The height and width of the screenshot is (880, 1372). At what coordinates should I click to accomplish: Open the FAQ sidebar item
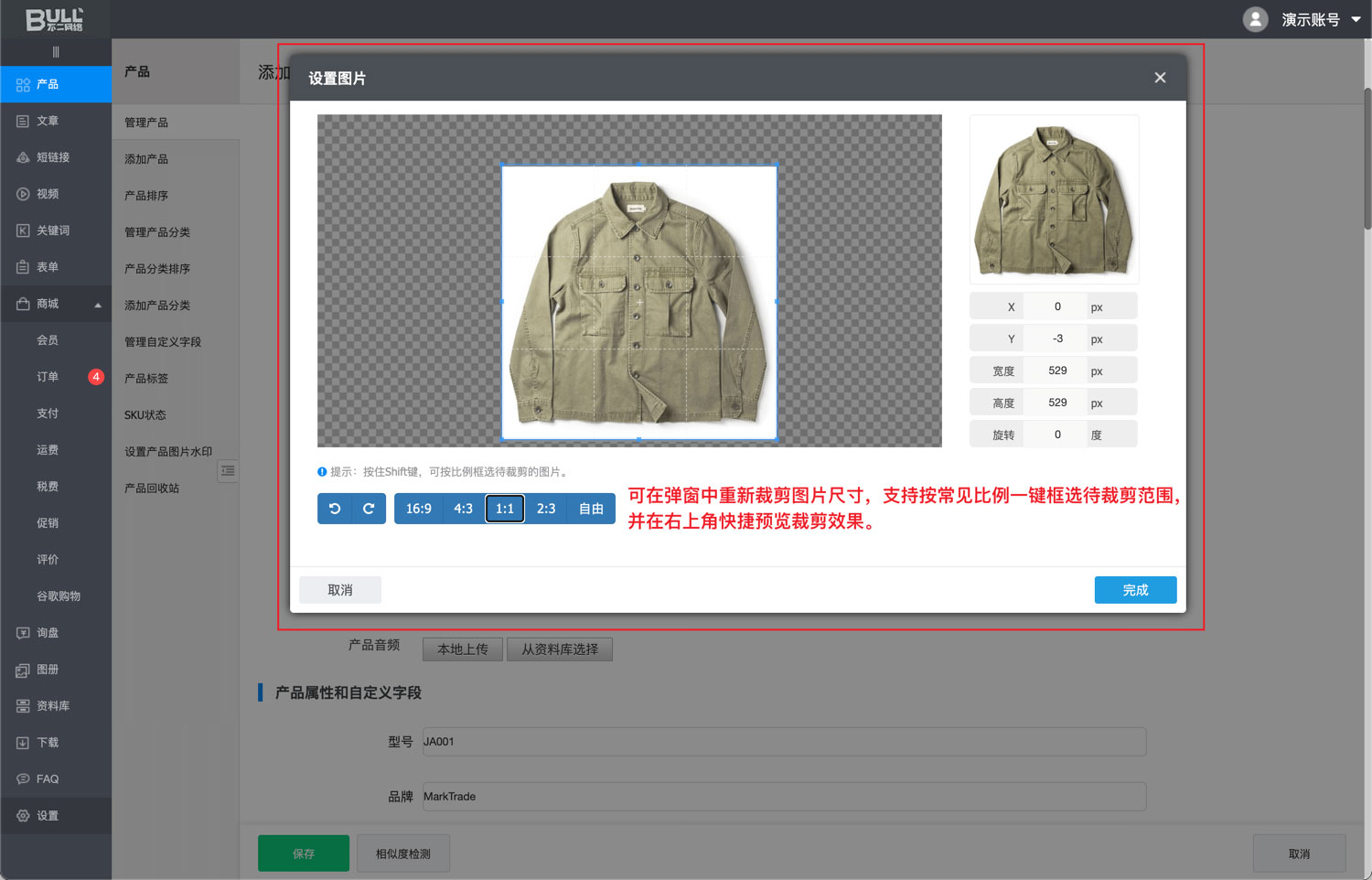(47, 779)
